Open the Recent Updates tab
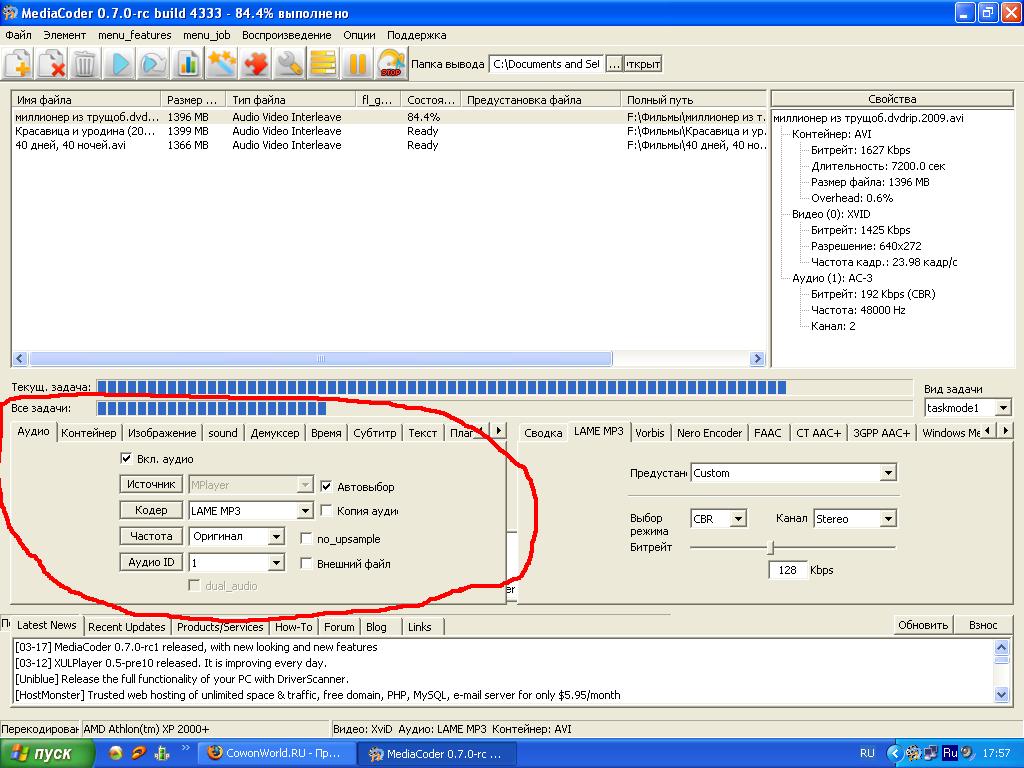The image size is (1024, 768). click(127, 627)
